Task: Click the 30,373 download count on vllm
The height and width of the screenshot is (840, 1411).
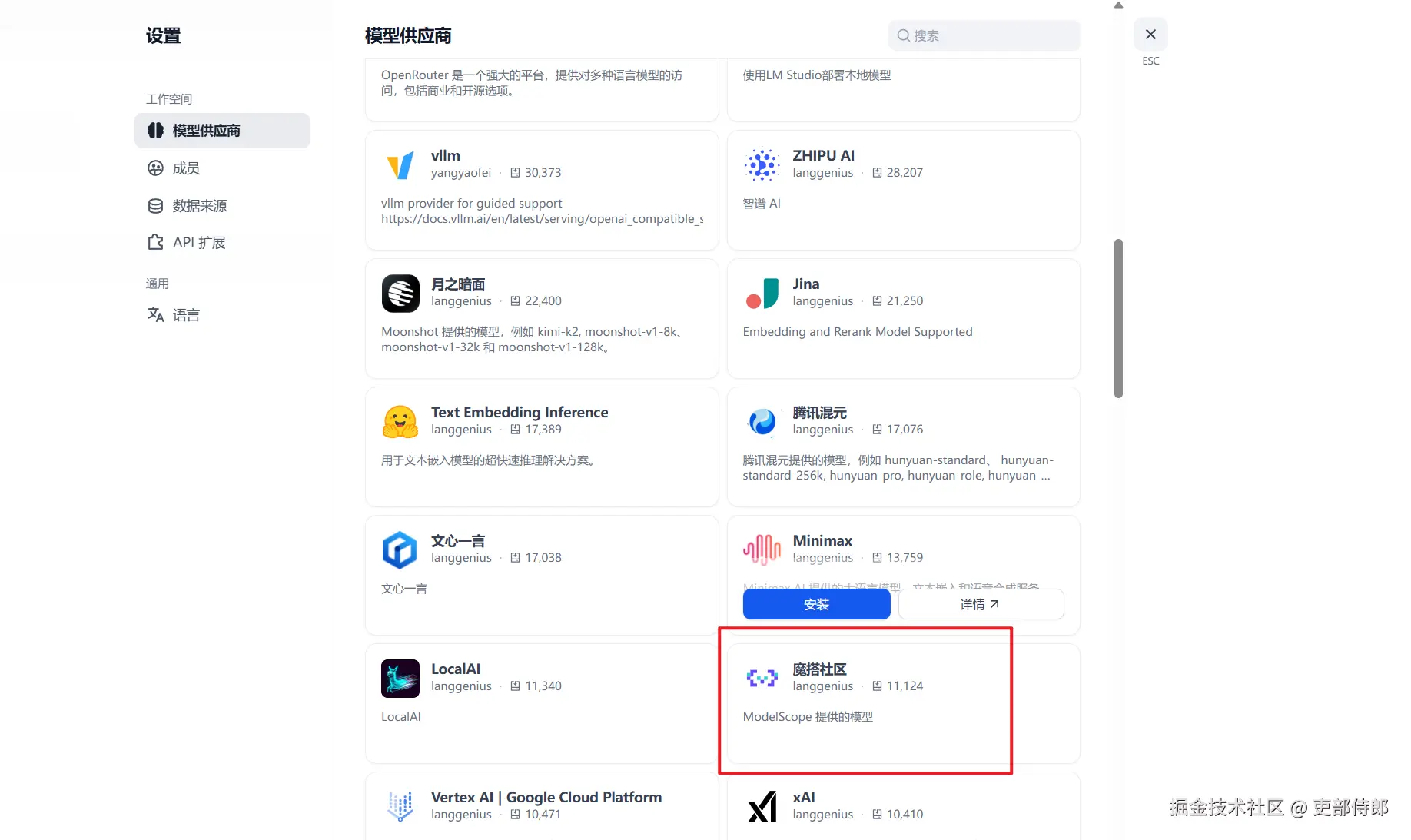Action: pos(543,173)
